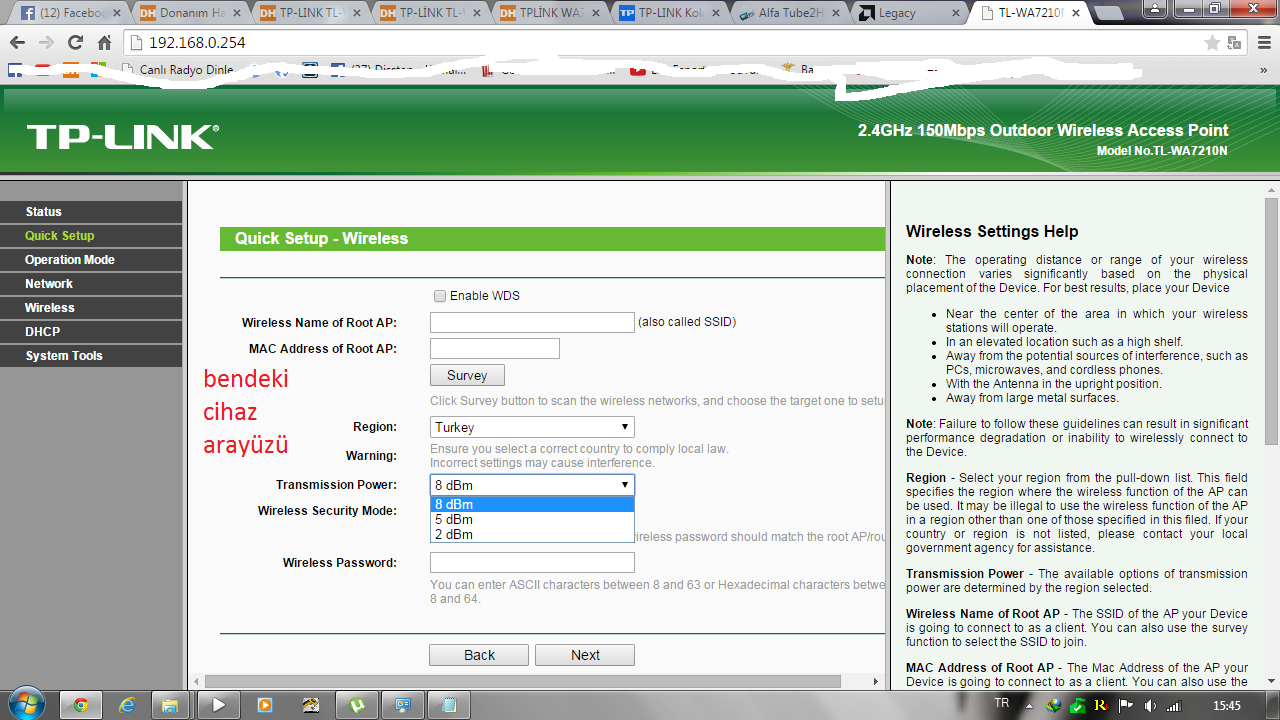Image resolution: width=1280 pixels, height=720 pixels.
Task: Click the Next button
Action: point(585,655)
